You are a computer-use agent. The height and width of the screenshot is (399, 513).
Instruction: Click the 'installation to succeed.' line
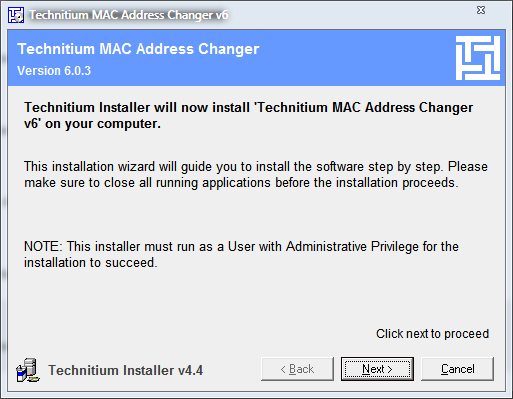pos(90,263)
